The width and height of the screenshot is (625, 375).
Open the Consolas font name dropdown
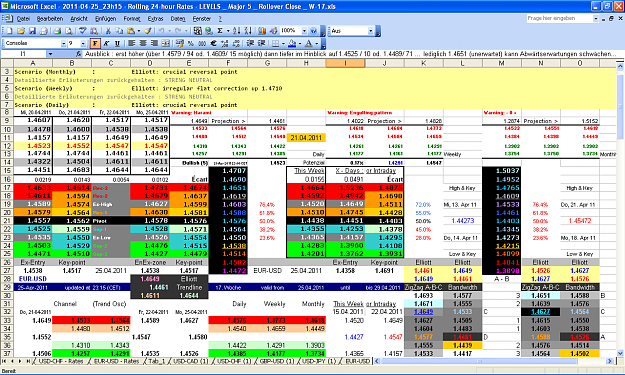coord(63,43)
